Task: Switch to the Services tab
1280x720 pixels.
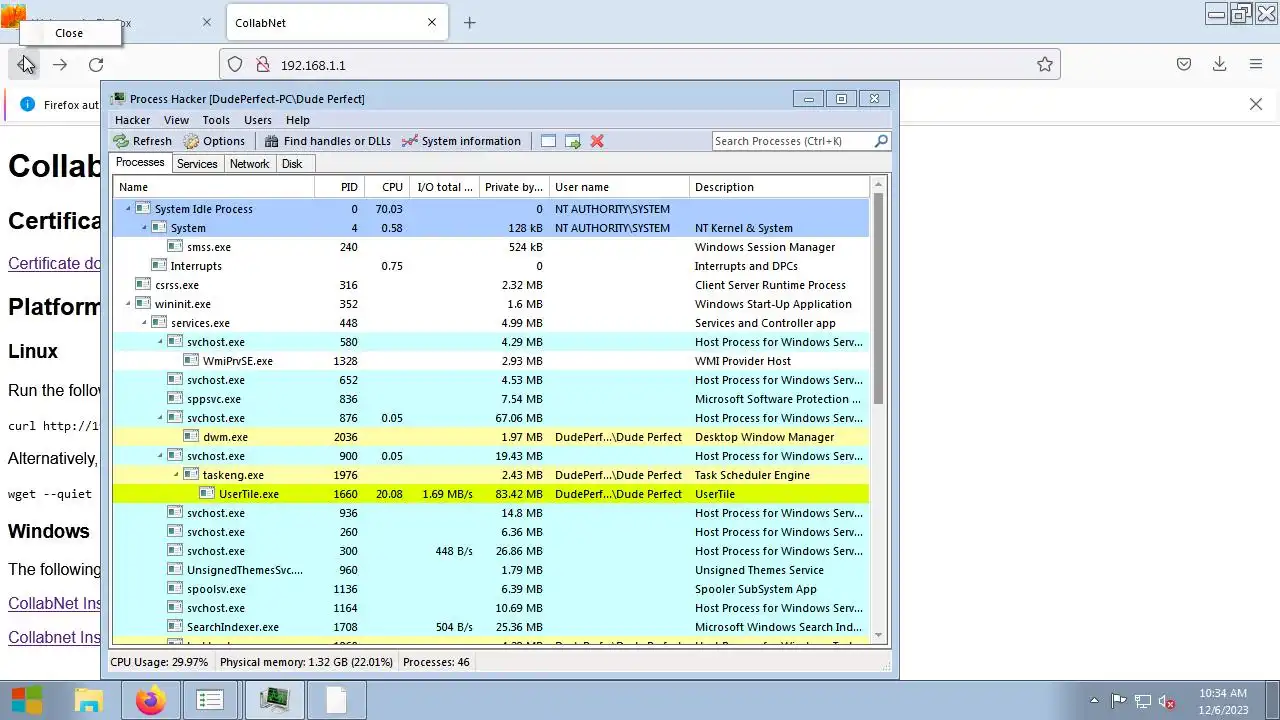Action: 197,164
